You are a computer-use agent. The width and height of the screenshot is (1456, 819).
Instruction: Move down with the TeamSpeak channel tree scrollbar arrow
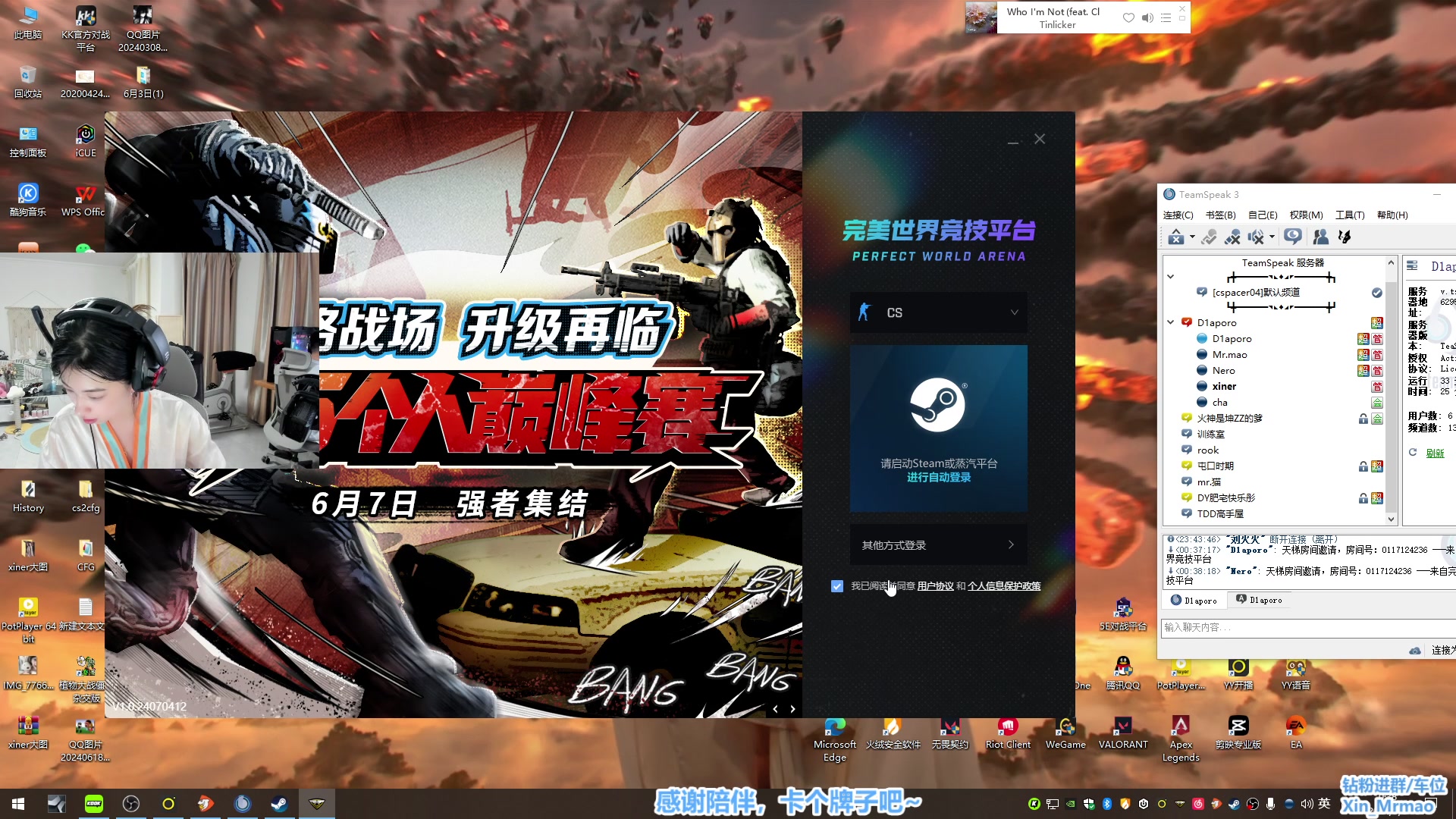[x=1391, y=519]
